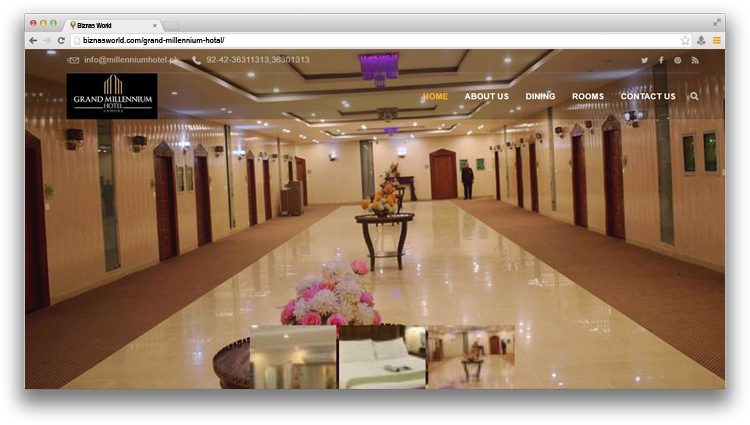Select the HOME menu item
750x425 pixels.
coord(435,97)
